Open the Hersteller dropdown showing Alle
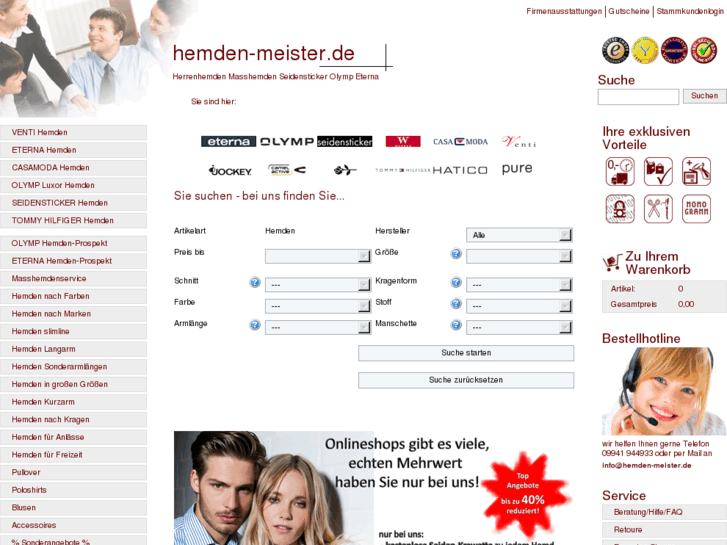Viewport: 727px width, 545px height. (519, 235)
